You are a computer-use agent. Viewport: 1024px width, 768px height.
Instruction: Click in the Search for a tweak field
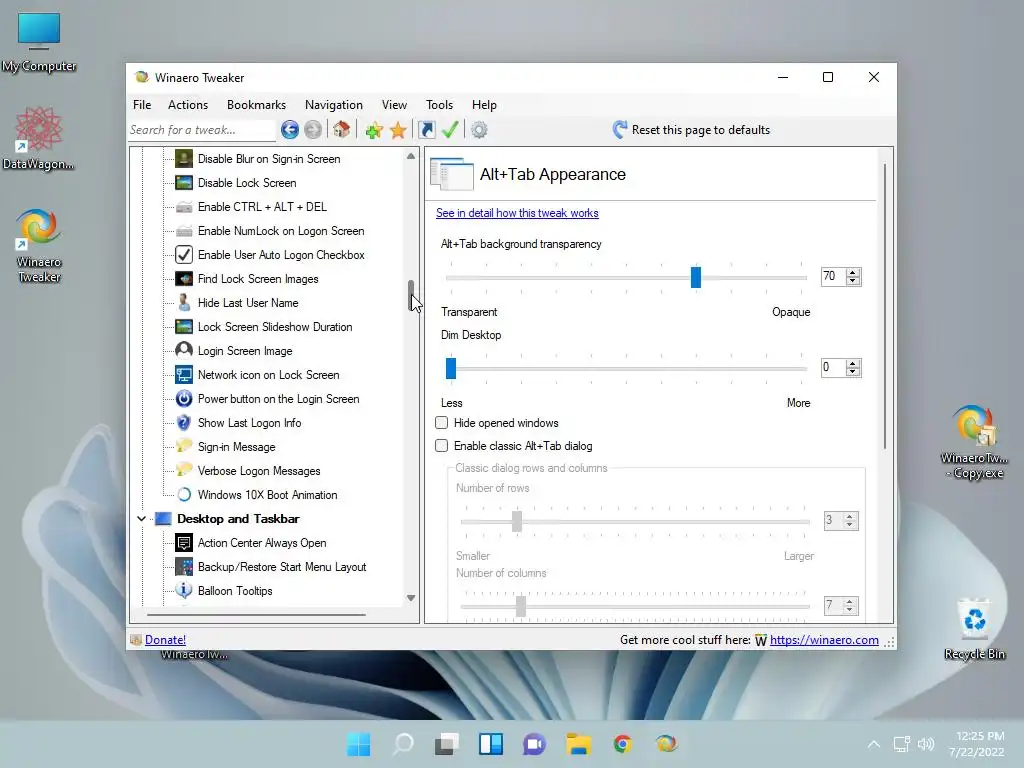[x=202, y=130]
